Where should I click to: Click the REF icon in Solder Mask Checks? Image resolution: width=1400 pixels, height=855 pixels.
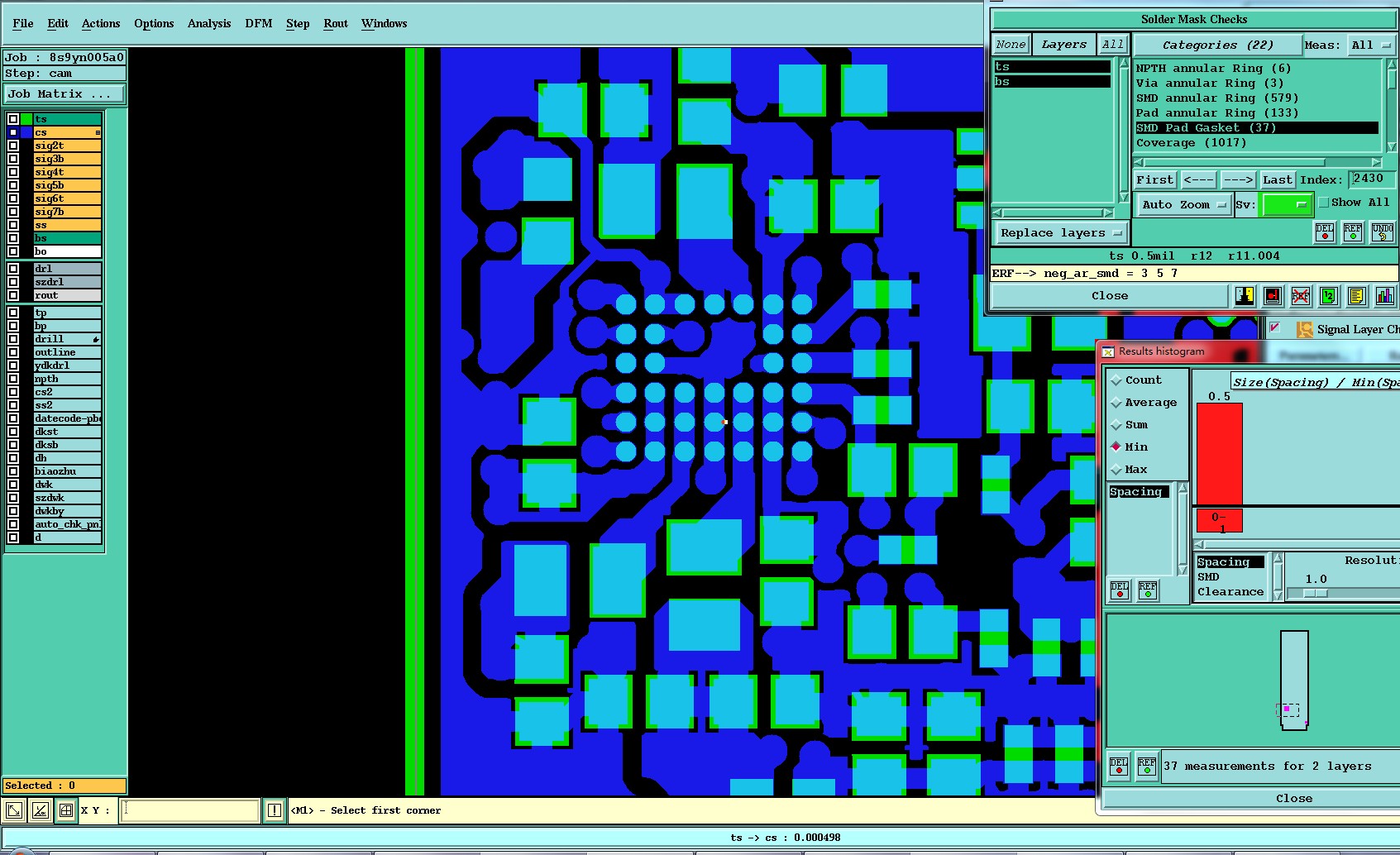coord(1353,232)
